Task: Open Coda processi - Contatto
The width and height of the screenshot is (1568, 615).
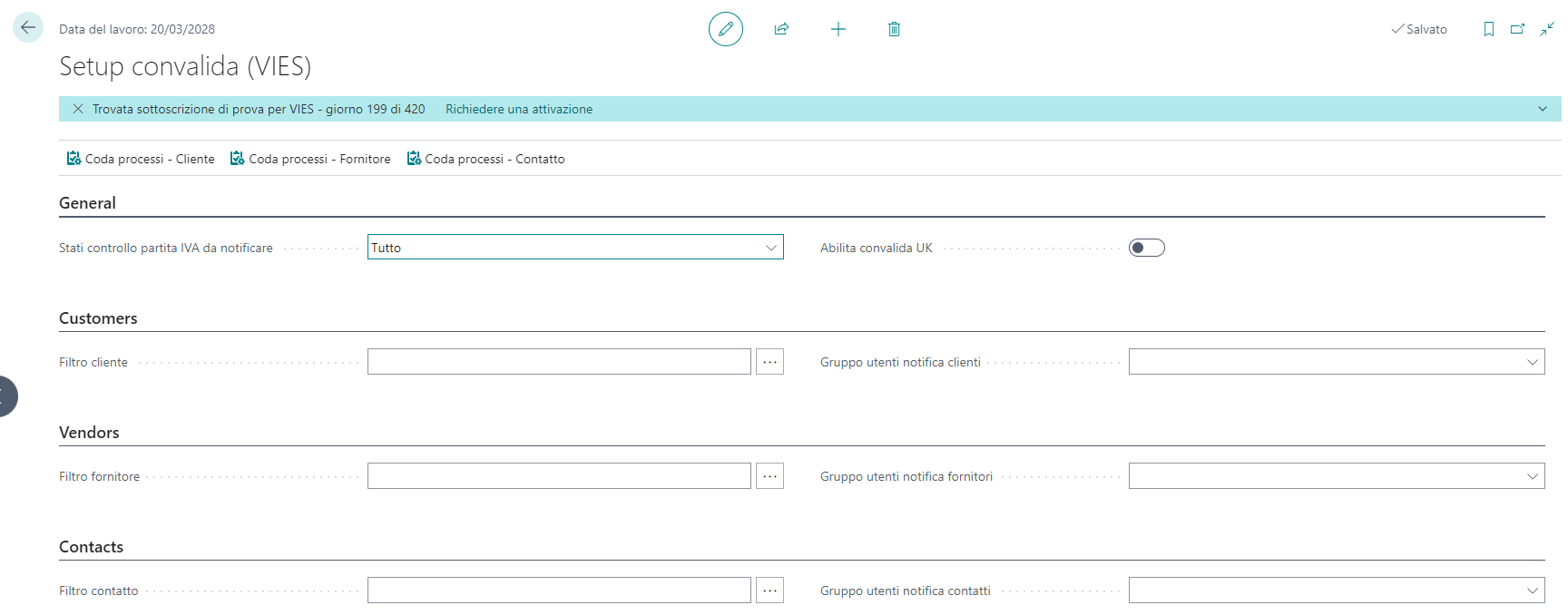Action: pyautogui.click(x=485, y=159)
